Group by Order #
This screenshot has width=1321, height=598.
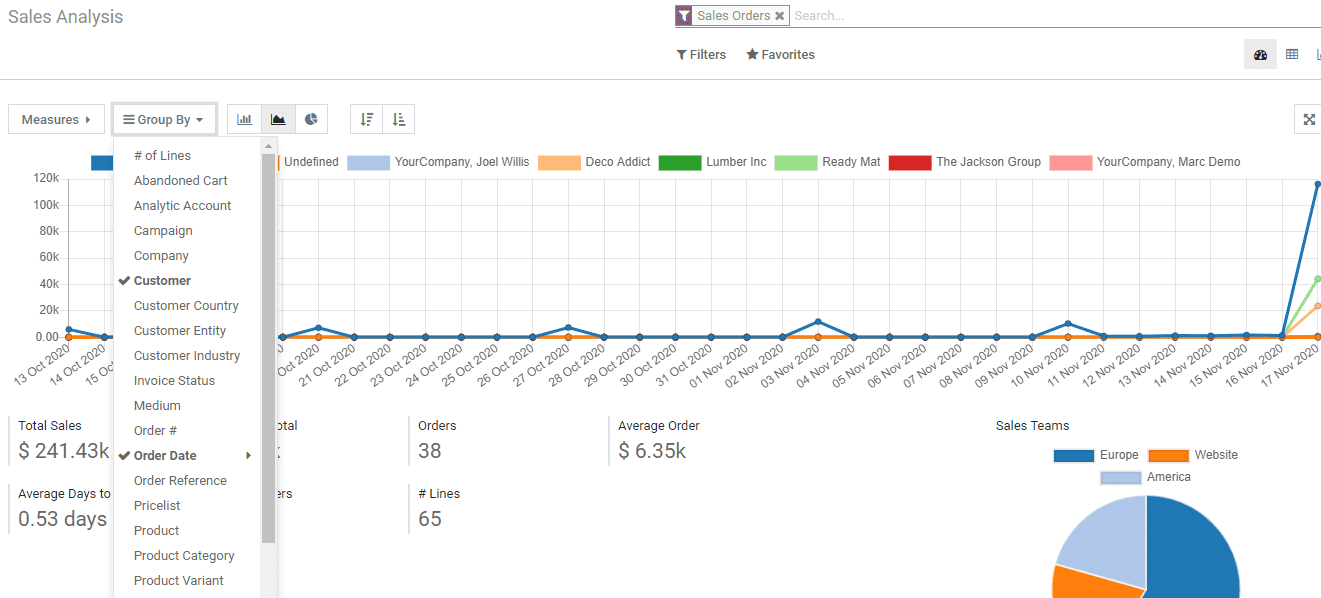click(155, 431)
